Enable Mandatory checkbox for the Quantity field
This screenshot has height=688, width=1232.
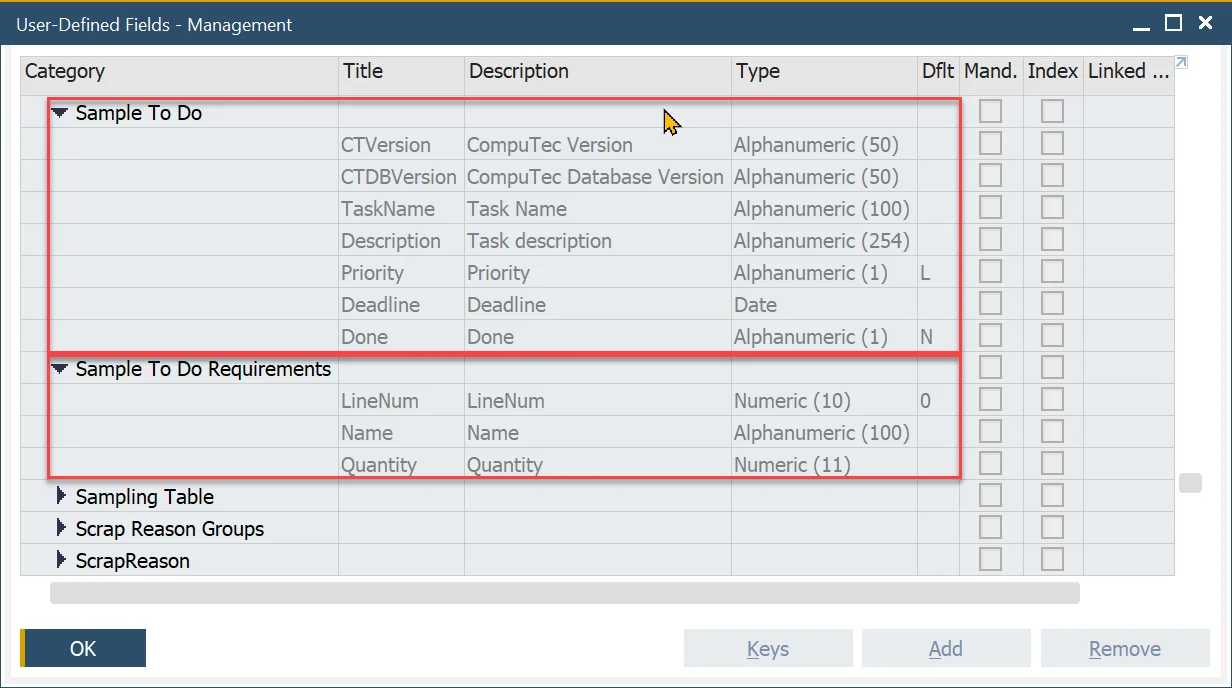click(x=990, y=465)
